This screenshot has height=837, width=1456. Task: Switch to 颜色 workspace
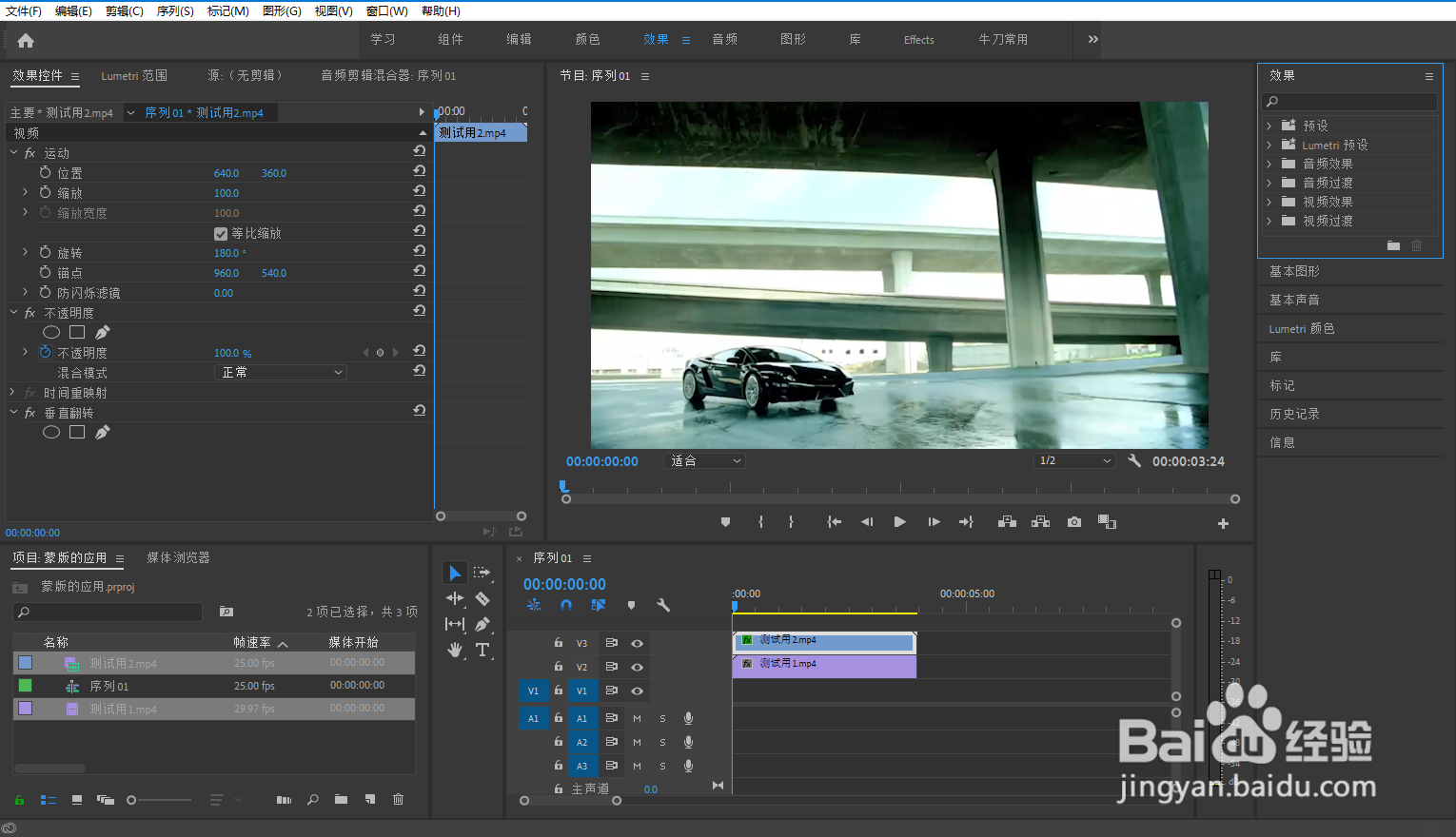pyautogui.click(x=588, y=39)
